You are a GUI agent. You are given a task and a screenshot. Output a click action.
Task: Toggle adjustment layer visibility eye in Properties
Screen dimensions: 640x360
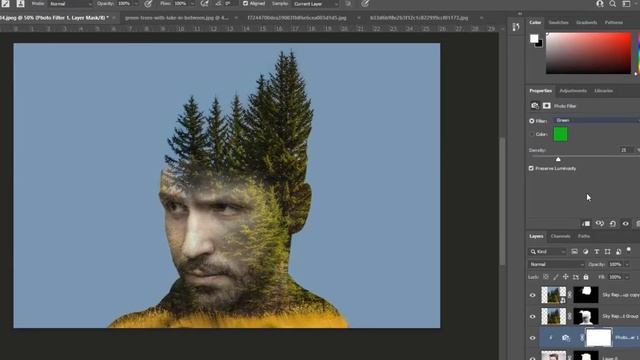(625, 224)
